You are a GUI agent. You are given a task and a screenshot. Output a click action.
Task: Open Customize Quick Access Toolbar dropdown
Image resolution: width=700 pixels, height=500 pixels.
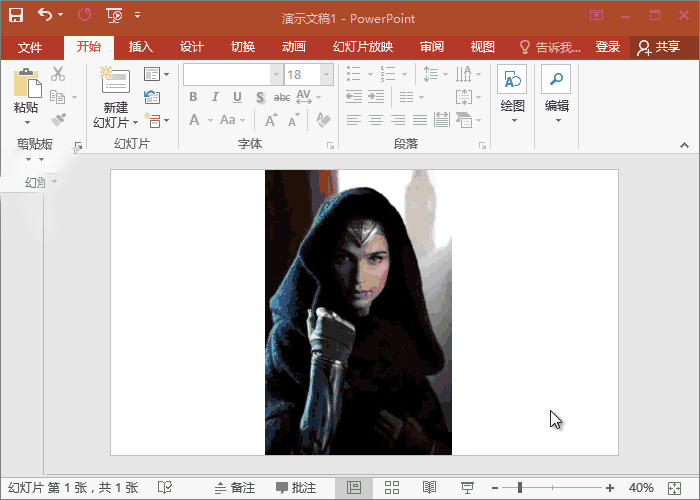138,15
